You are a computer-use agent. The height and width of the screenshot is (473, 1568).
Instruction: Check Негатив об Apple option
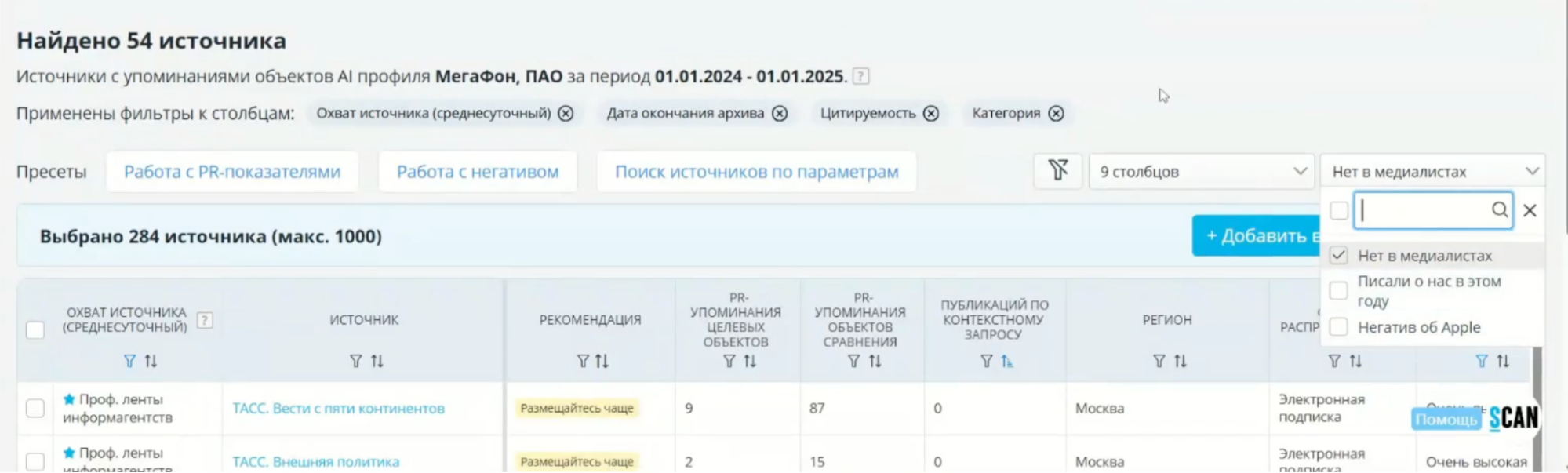[1339, 327]
